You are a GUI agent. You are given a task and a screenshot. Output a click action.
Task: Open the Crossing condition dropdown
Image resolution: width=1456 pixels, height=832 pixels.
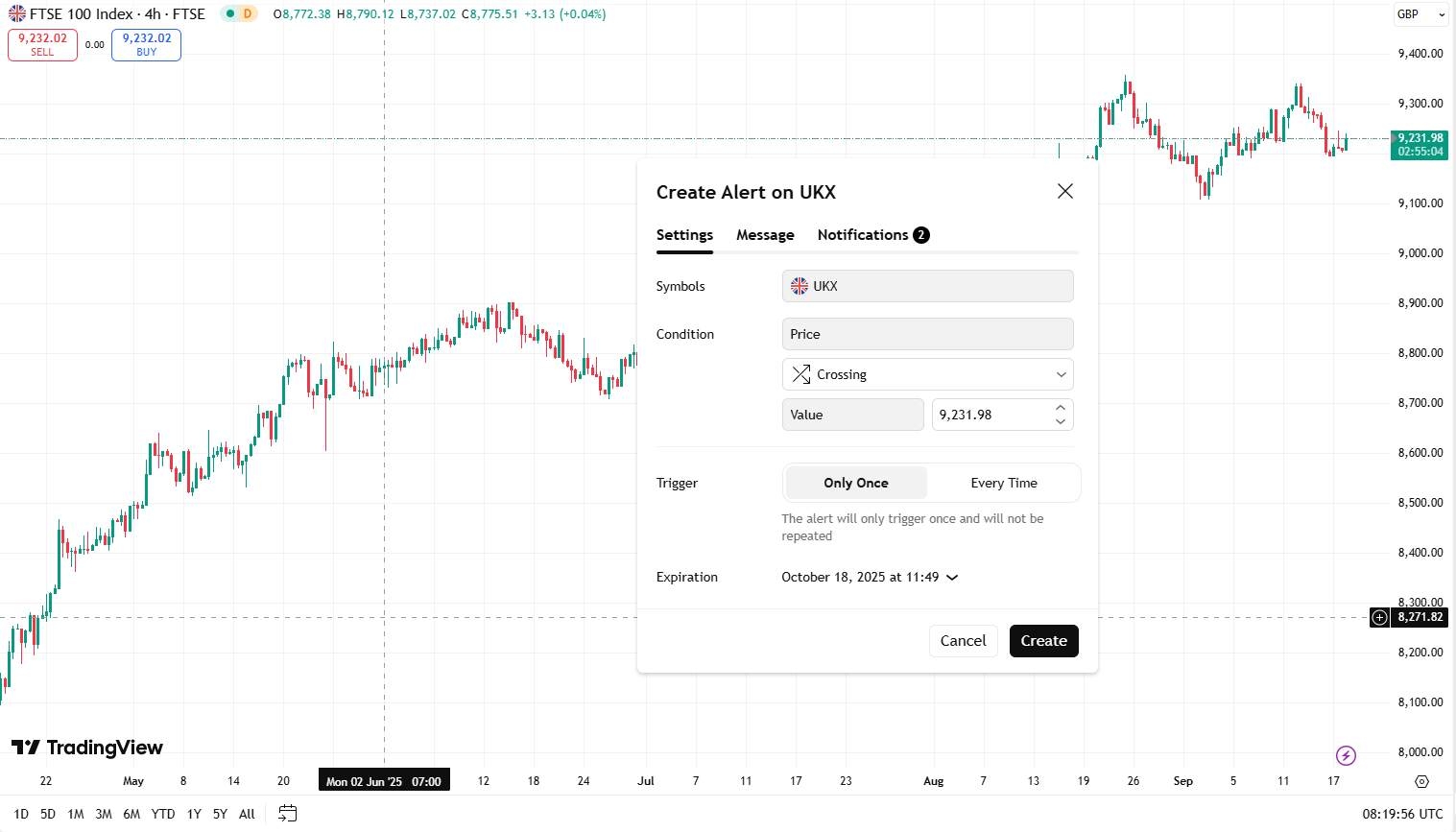[x=927, y=374]
